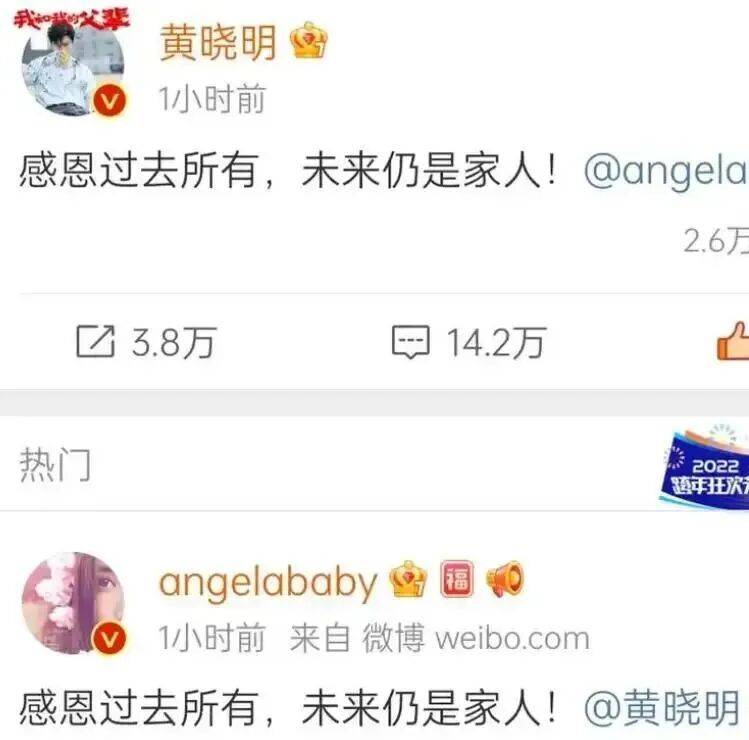Open 黄晓明's profile avatar
Image resolution: width=749 pixels, height=740 pixels.
[x=73, y=64]
